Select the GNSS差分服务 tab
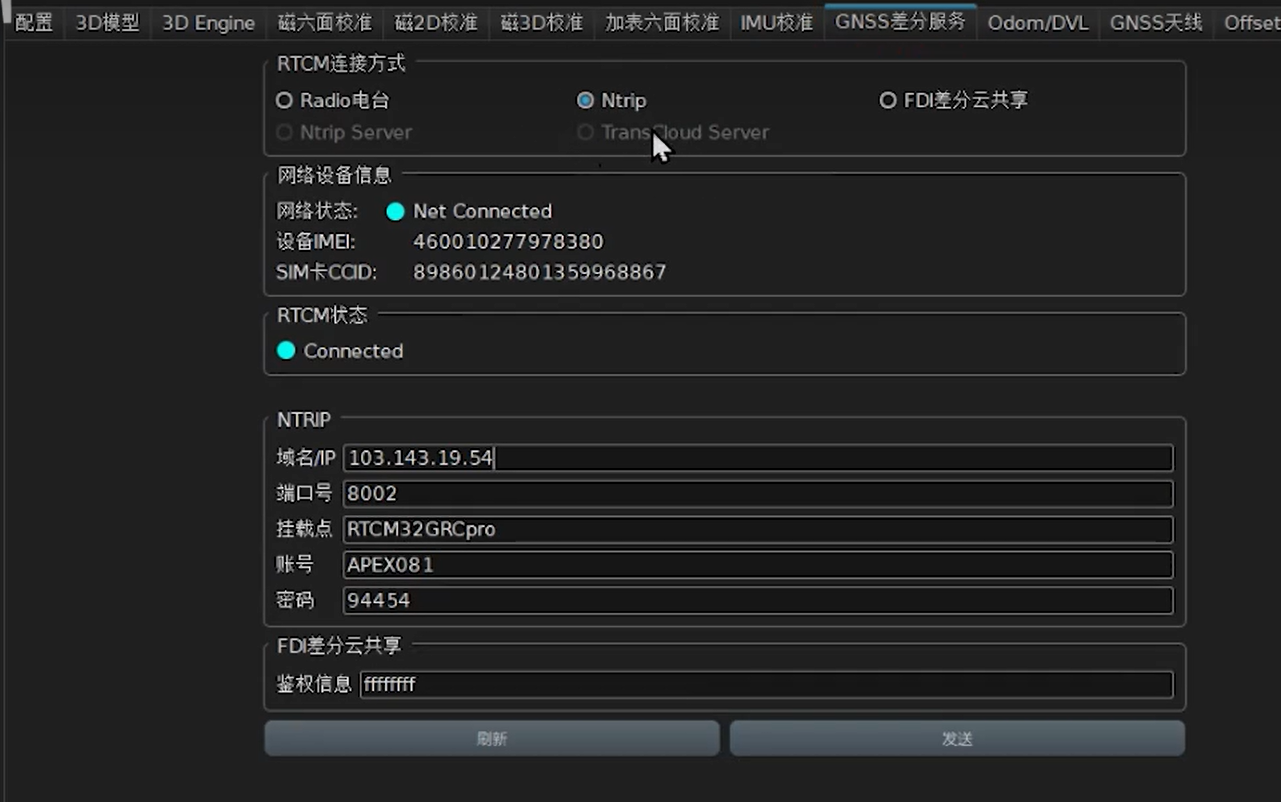The width and height of the screenshot is (1281, 802). [900, 21]
